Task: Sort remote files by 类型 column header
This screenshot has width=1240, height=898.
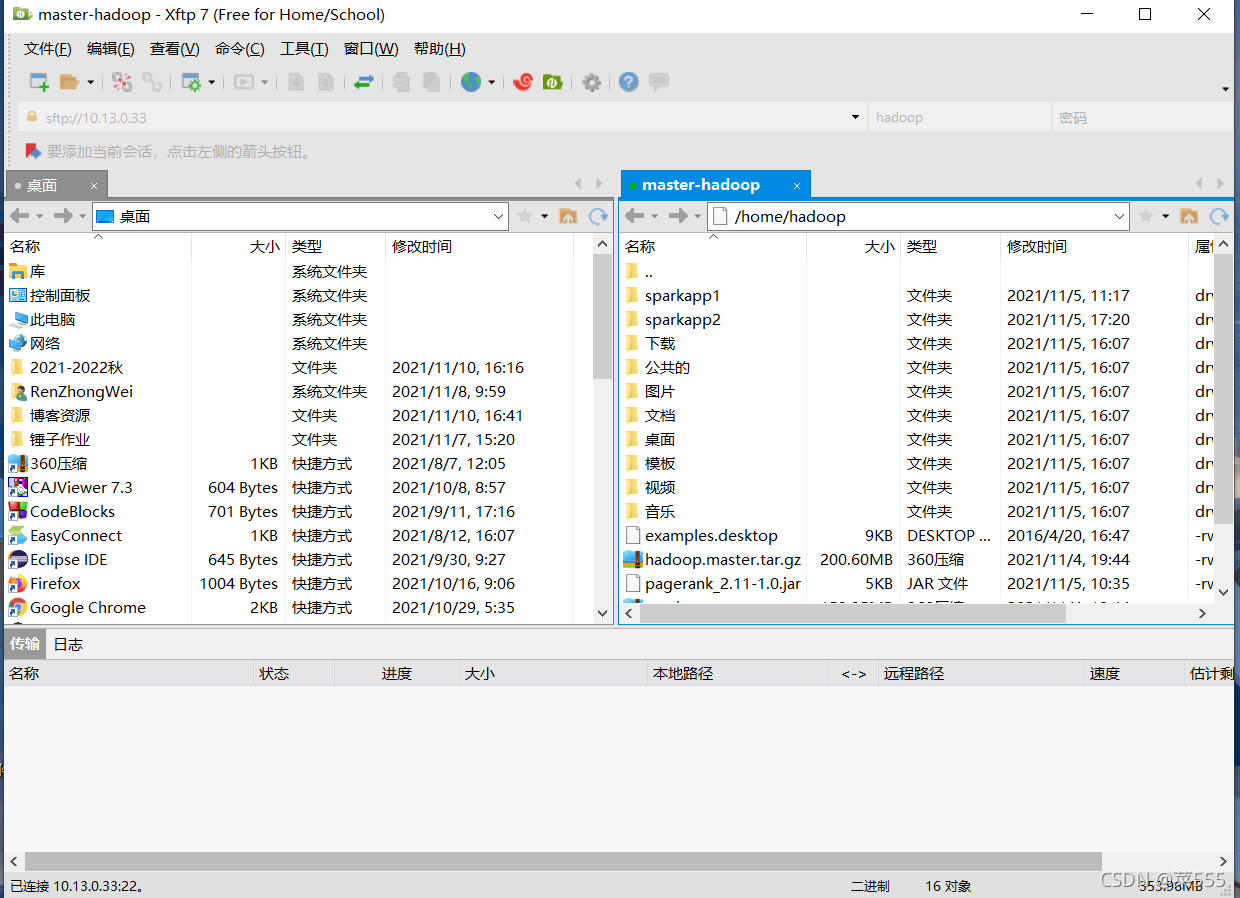Action: click(950, 246)
